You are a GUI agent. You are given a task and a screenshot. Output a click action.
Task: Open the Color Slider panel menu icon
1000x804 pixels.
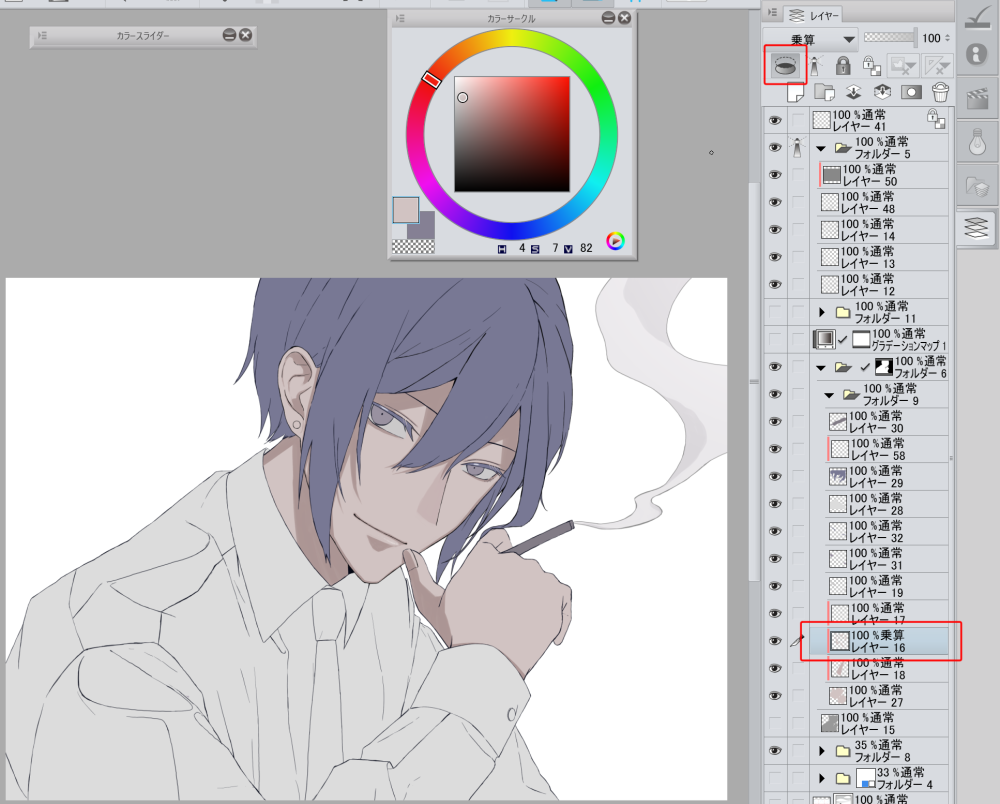tap(42, 36)
